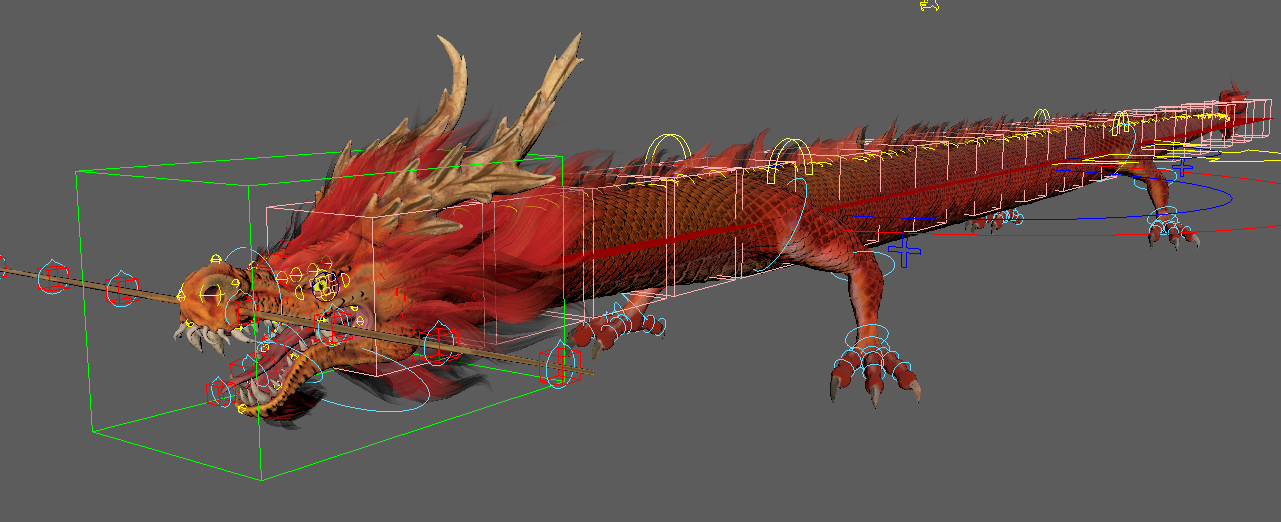Click the dragon's upper front fangs
The width and height of the screenshot is (1281, 522).
(x=203, y=336)
